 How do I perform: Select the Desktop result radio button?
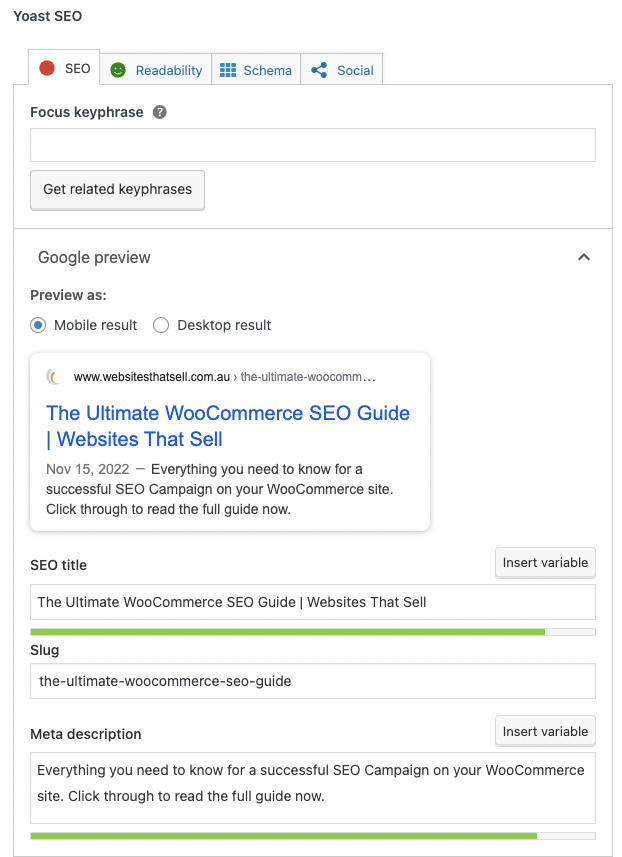click(x=160, y=325)
